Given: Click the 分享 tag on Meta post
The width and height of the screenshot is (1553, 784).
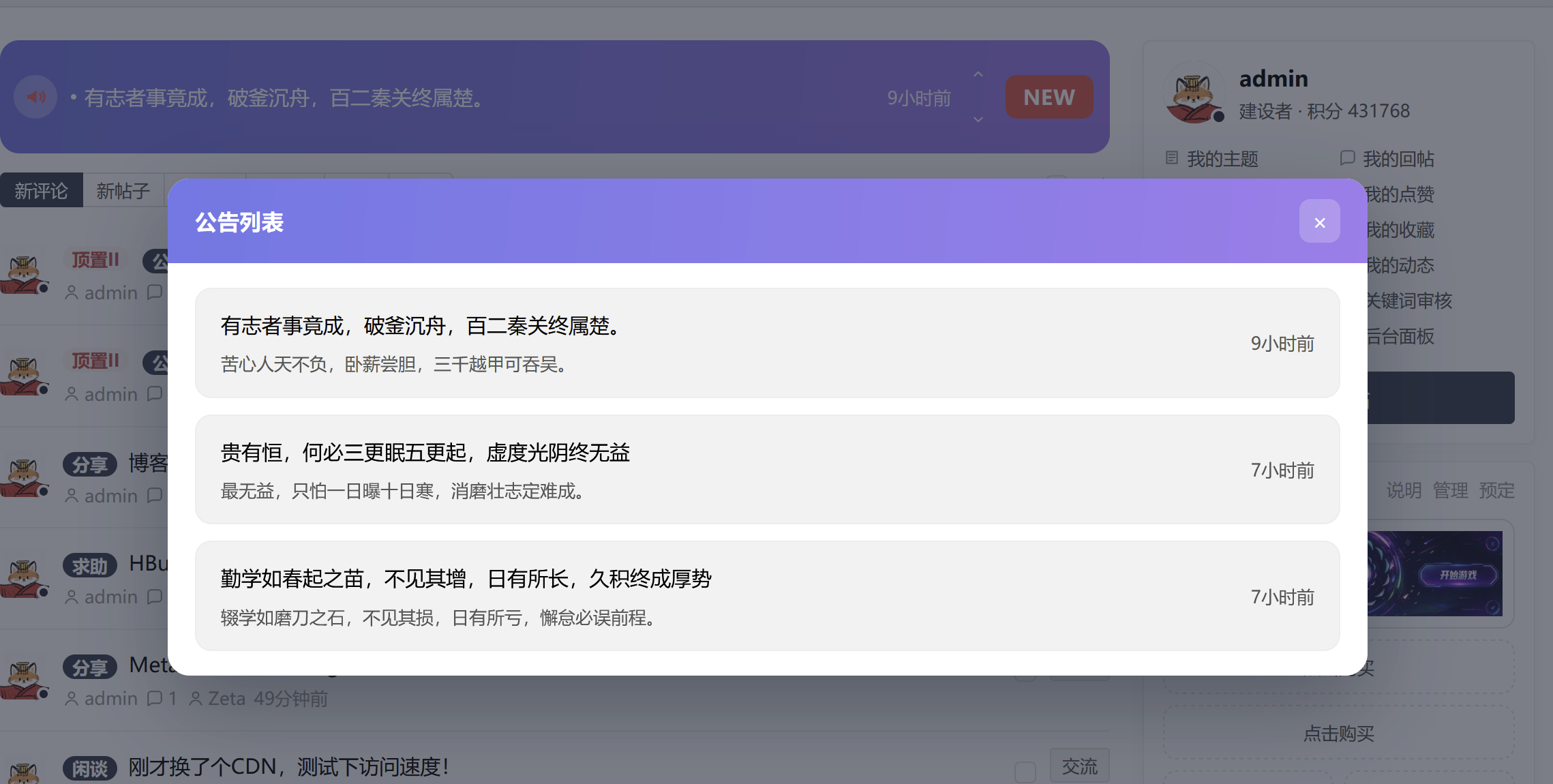Looking at the screenshot, I should coord(90,667).
